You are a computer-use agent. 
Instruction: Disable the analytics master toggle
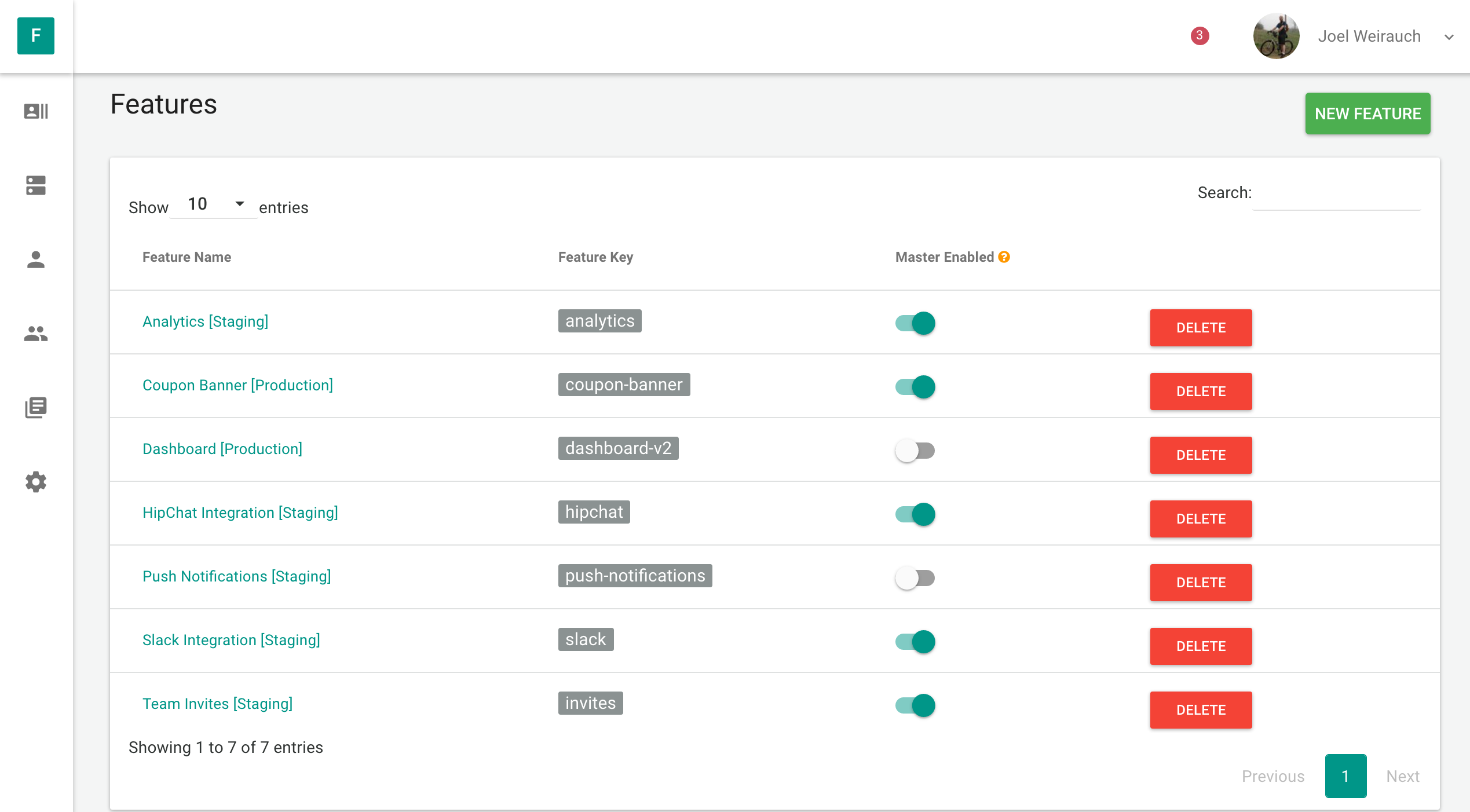[x=915, y=323]
